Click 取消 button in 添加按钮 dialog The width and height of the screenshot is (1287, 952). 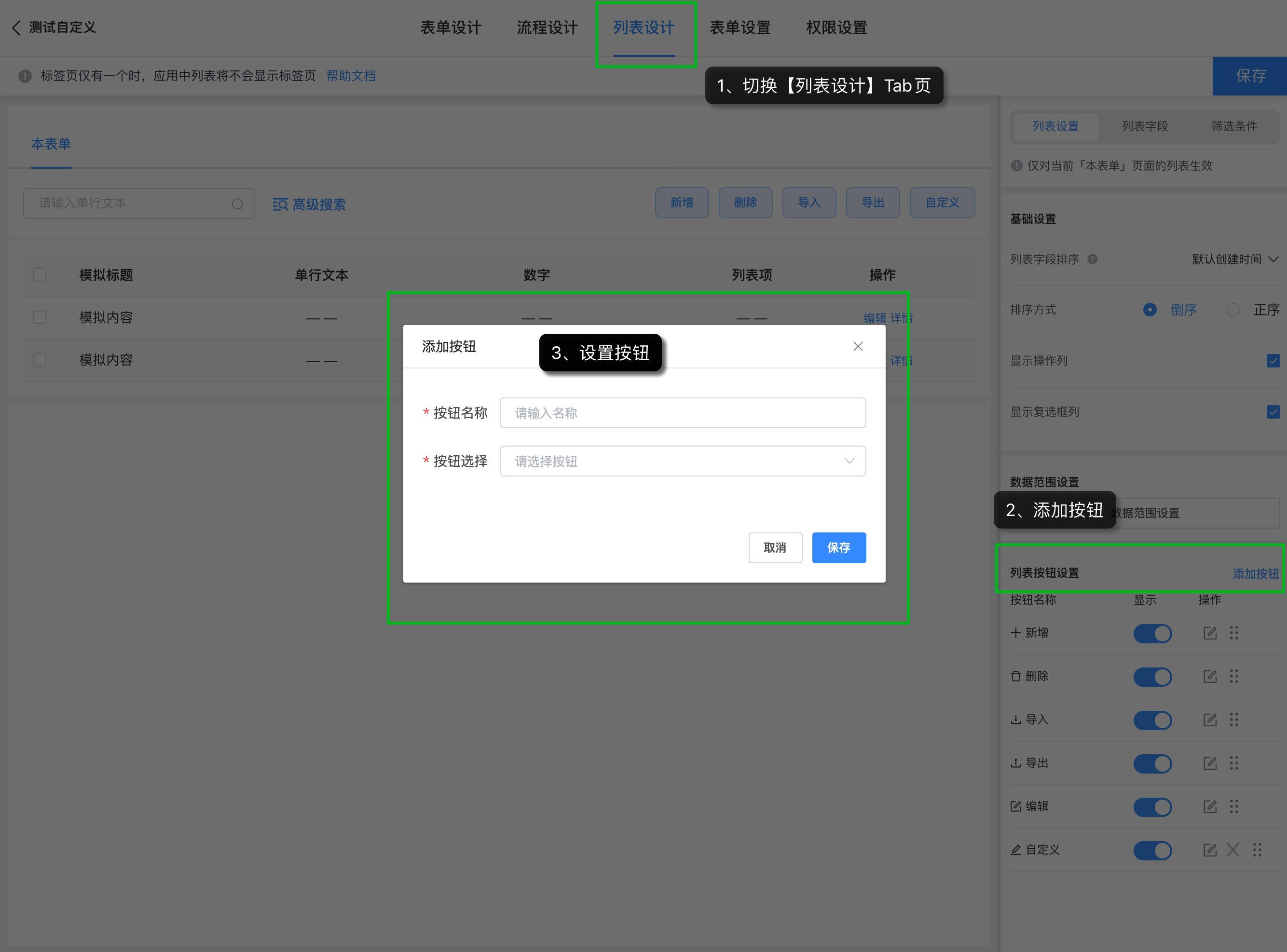click(x=775, y=547)
